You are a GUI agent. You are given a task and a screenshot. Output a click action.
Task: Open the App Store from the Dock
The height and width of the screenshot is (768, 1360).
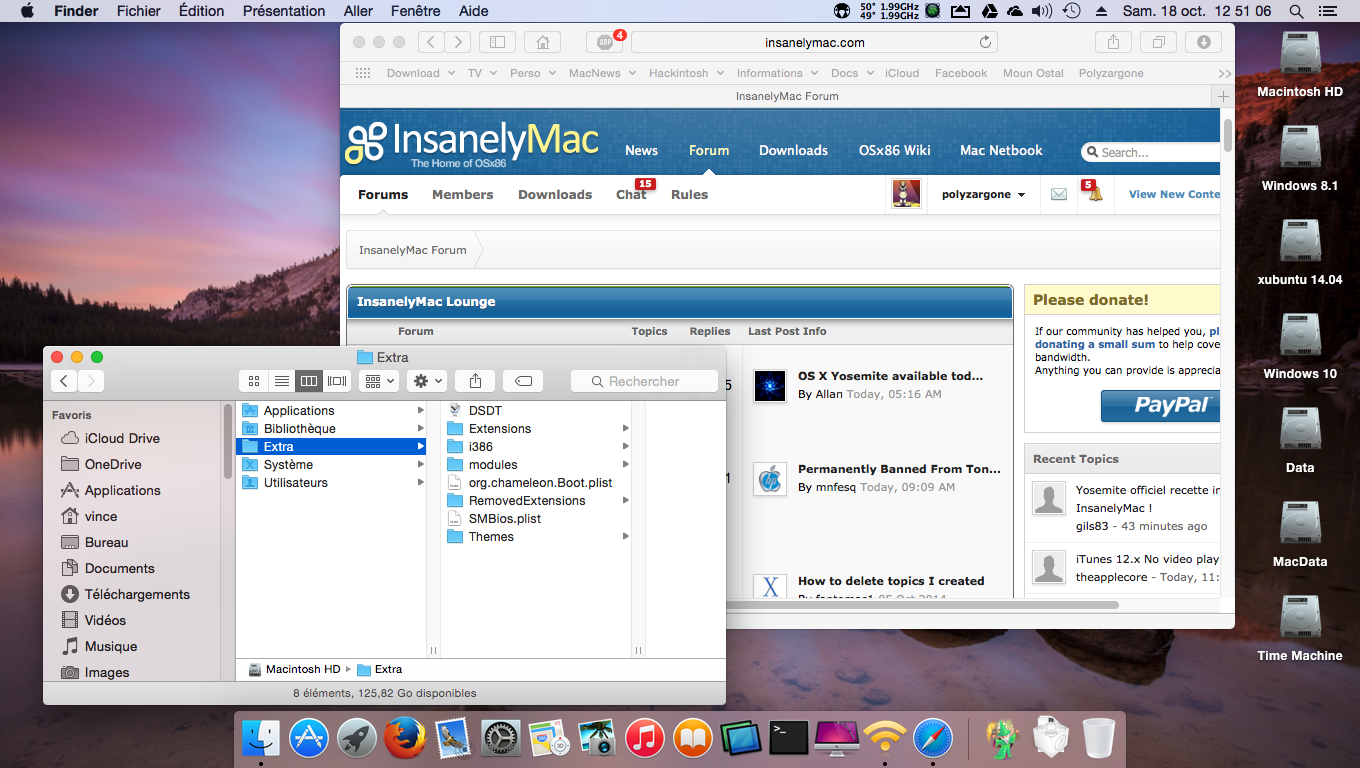pyautogui.click(x=309, y=739)
